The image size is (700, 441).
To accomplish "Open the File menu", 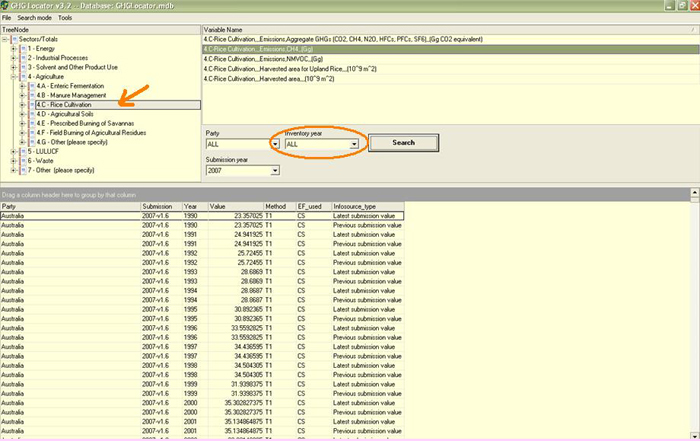I will [x=7, y=18].
